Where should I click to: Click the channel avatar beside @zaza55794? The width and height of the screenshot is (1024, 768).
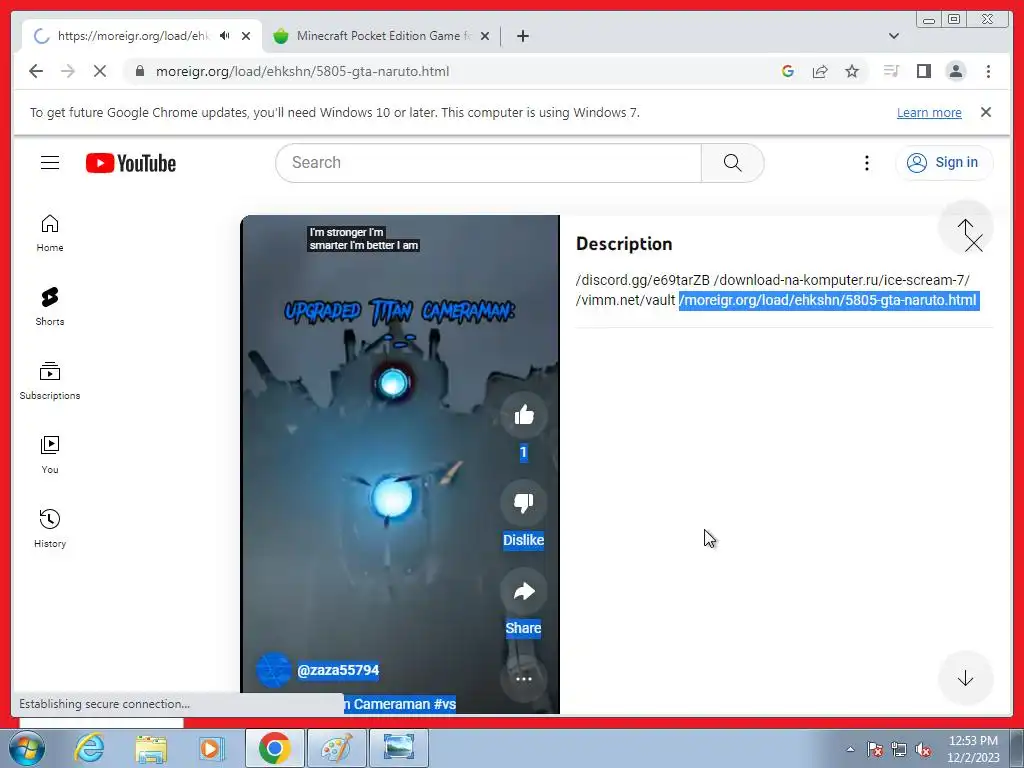(x=273, y=670)
